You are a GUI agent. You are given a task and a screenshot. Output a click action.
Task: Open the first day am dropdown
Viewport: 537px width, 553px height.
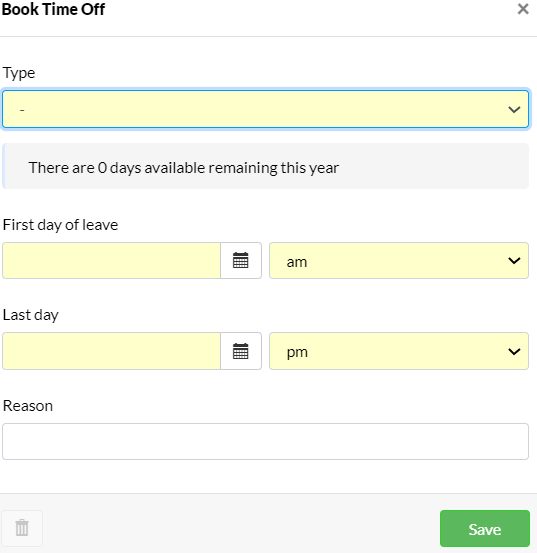399,261
